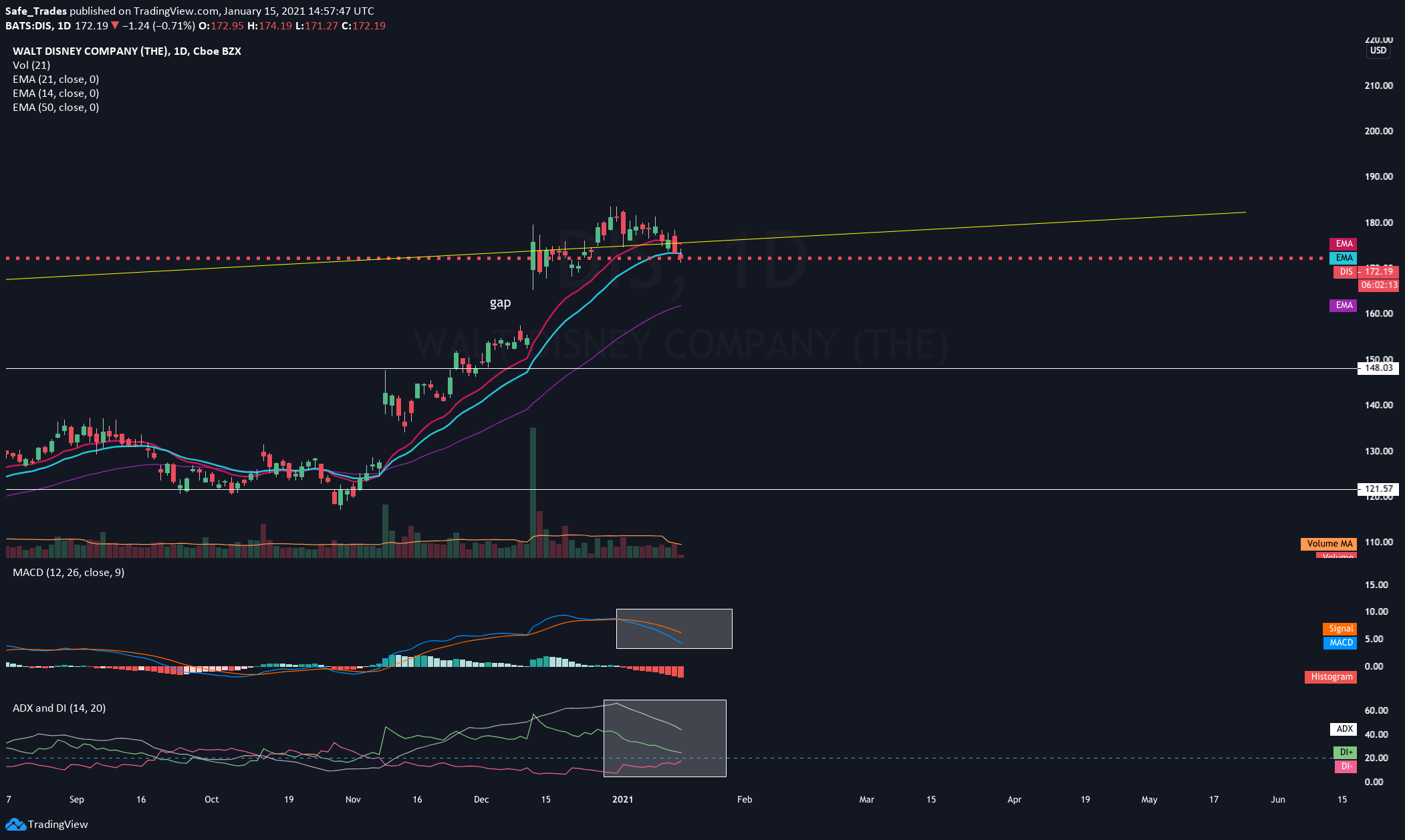Click the MACD (12, 26, close, 9) title
The width and height of the screenshot is (1405, 840).
click(68, 572)
